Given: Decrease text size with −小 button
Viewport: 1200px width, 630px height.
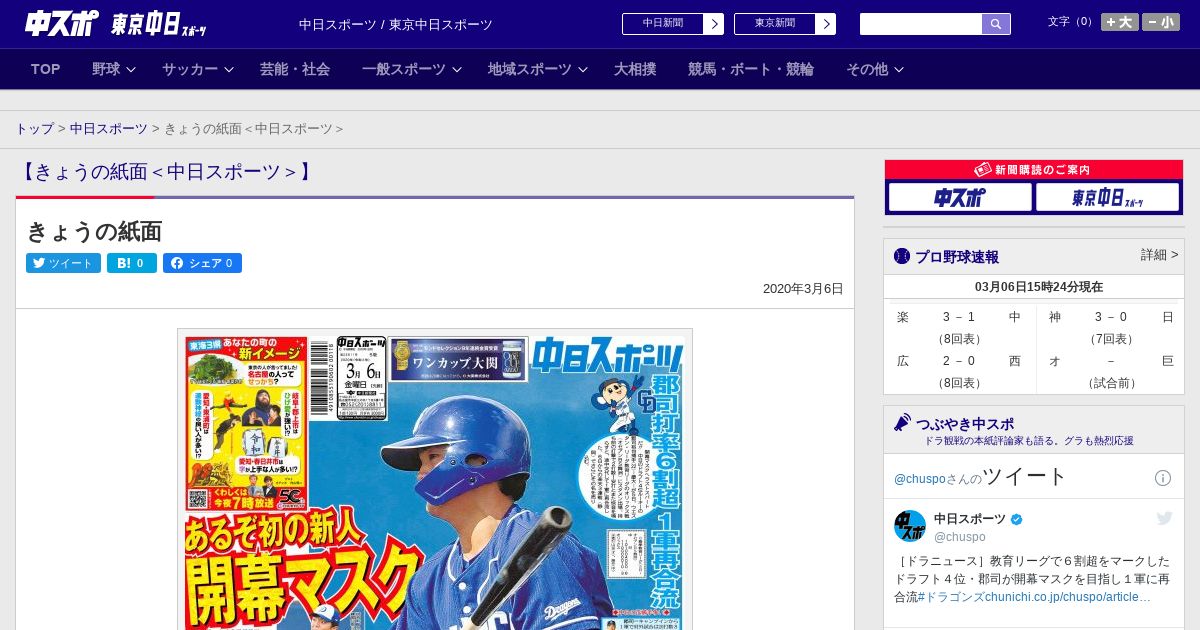Looking at the screenshot, I should tap(1161, 22).
